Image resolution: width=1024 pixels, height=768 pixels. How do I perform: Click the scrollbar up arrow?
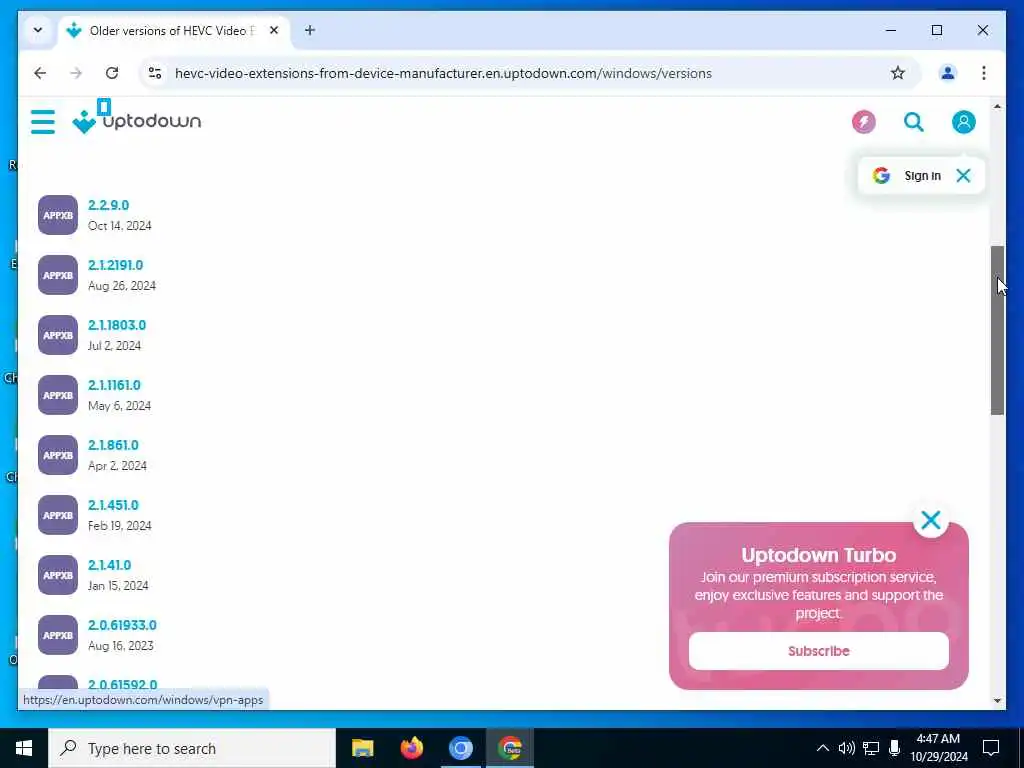point(997,106)
